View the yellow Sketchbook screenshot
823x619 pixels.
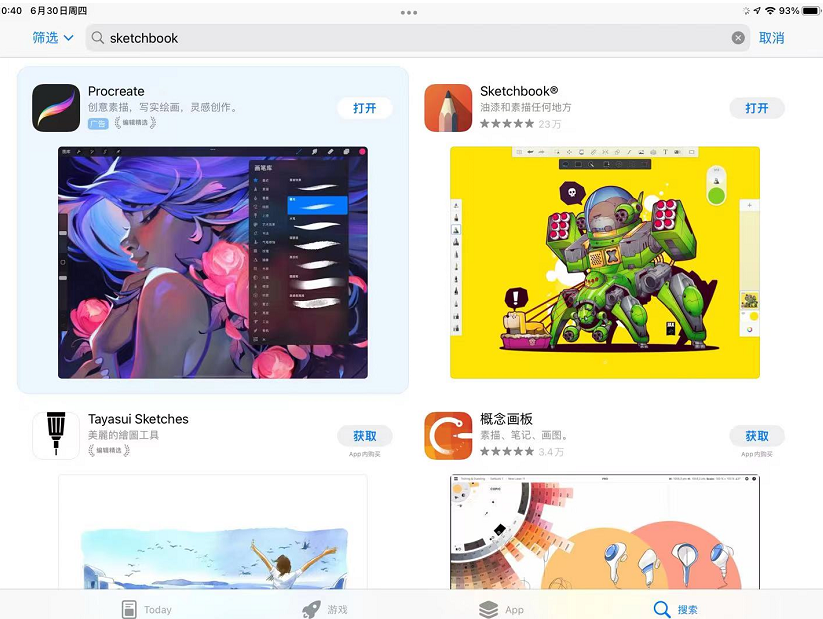[604, 262]
